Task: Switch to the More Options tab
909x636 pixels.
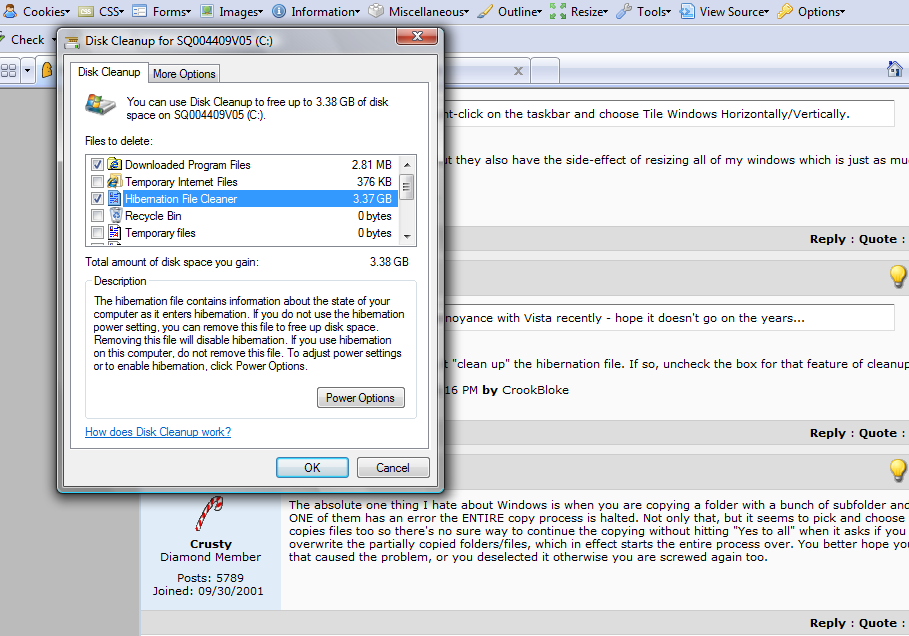Action: tap(184, 74)
